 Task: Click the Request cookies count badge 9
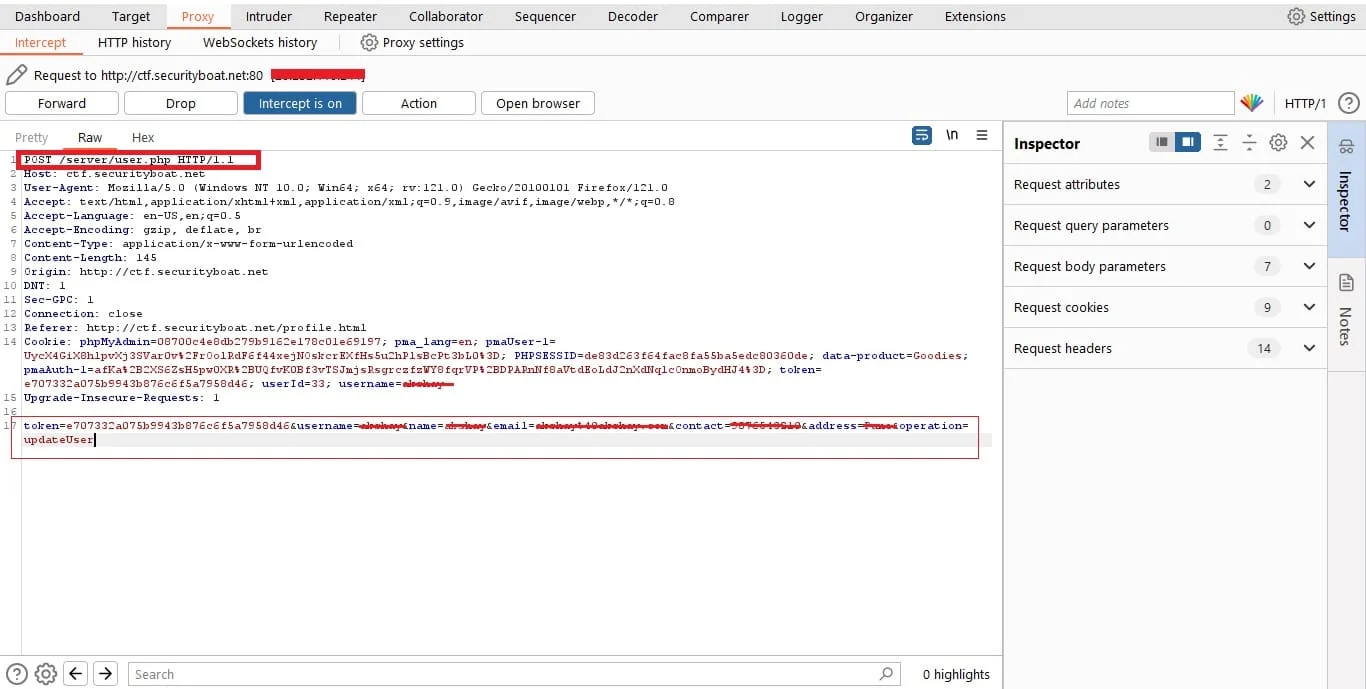1267,307
